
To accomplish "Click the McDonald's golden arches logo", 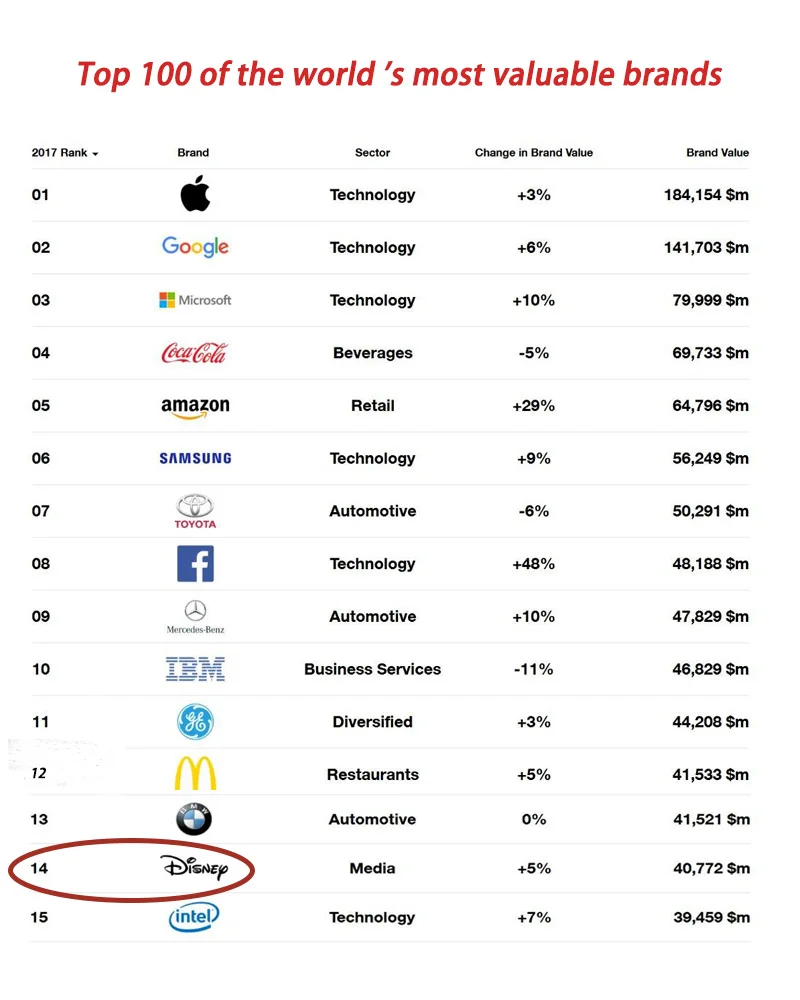I will coord(195,773).
